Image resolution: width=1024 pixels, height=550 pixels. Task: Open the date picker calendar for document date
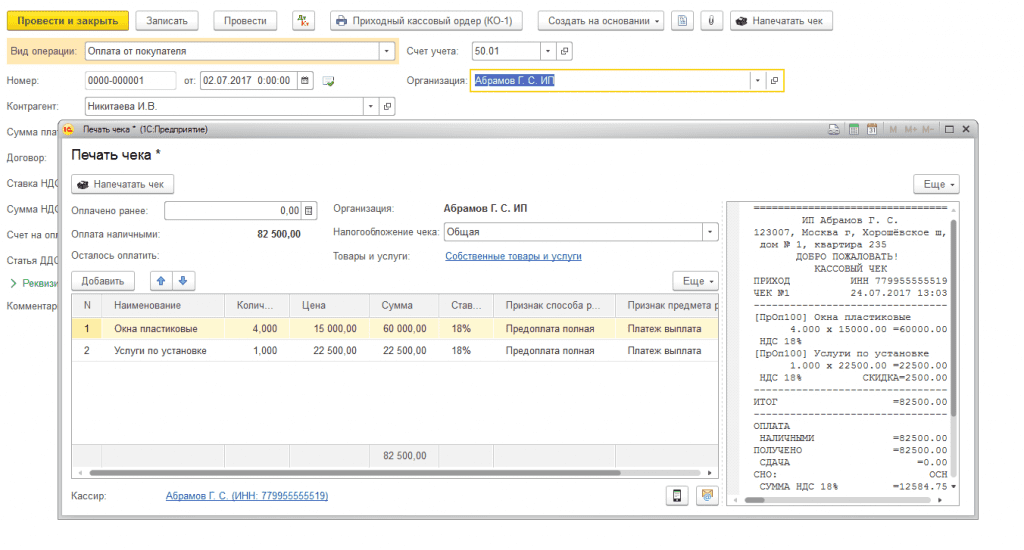point(305,80)
